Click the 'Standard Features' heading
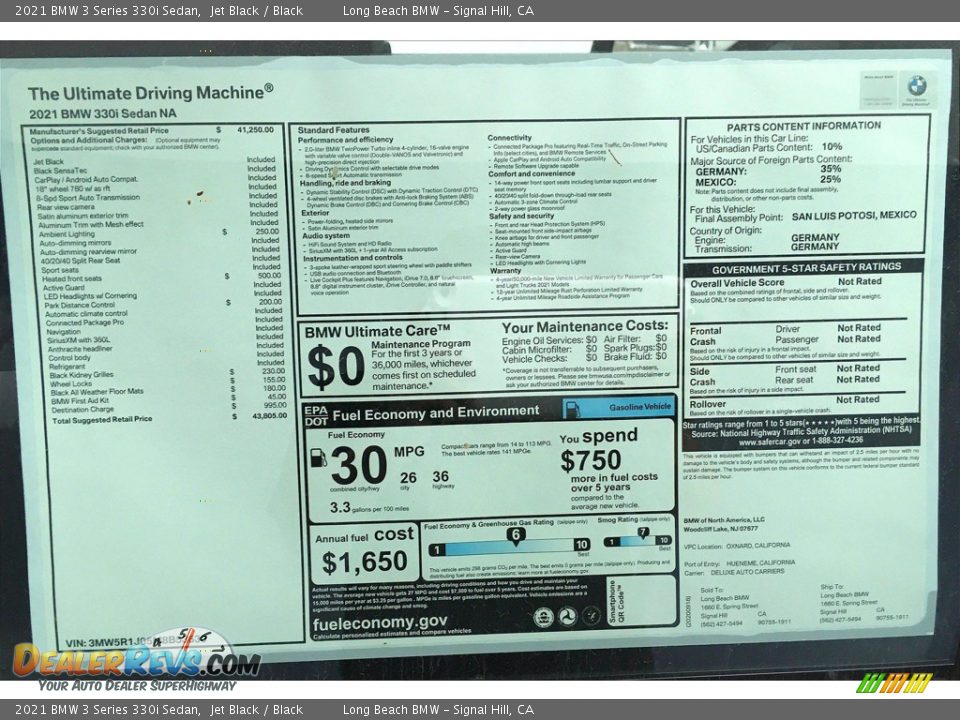 (334, 130)
